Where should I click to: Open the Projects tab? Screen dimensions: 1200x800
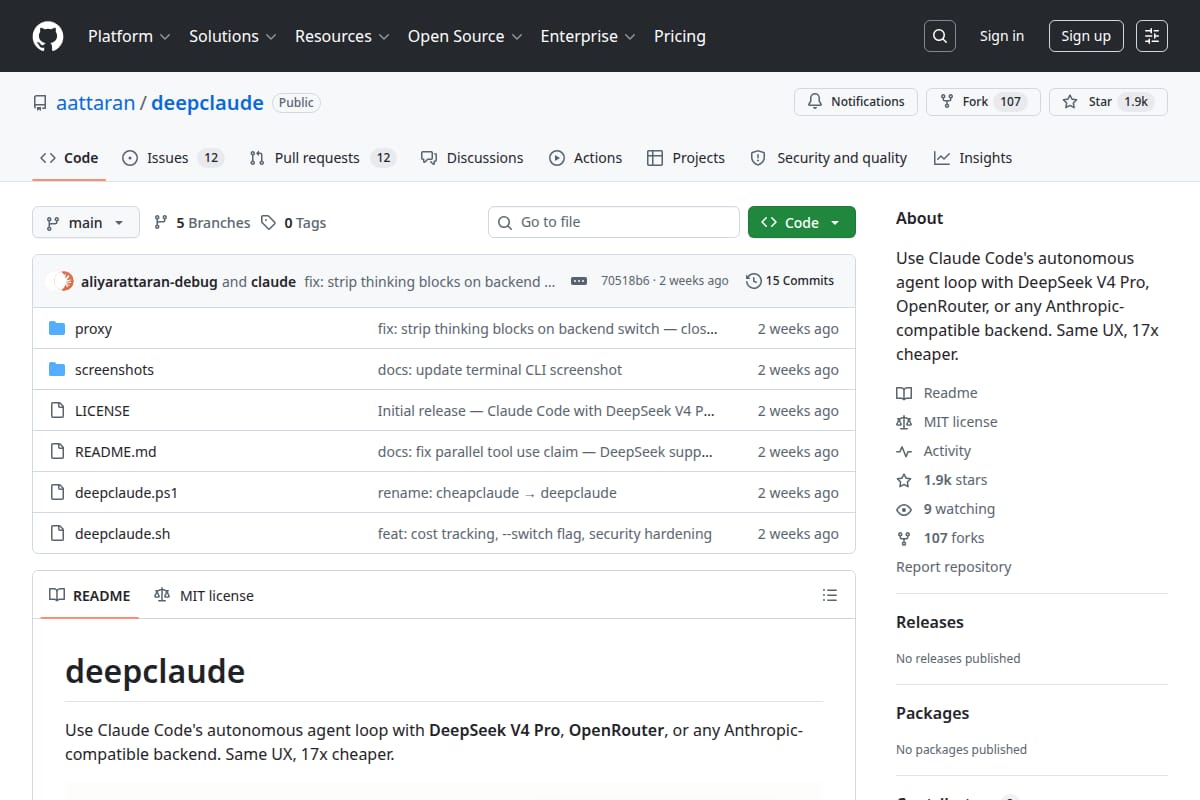click(686, 158)
